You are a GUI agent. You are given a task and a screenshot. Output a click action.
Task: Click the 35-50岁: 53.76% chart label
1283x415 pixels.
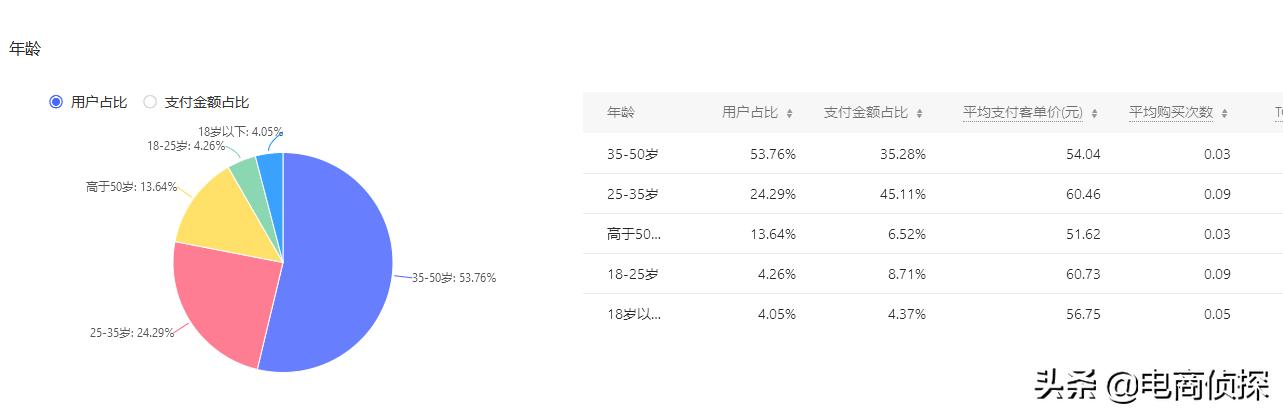454,278
